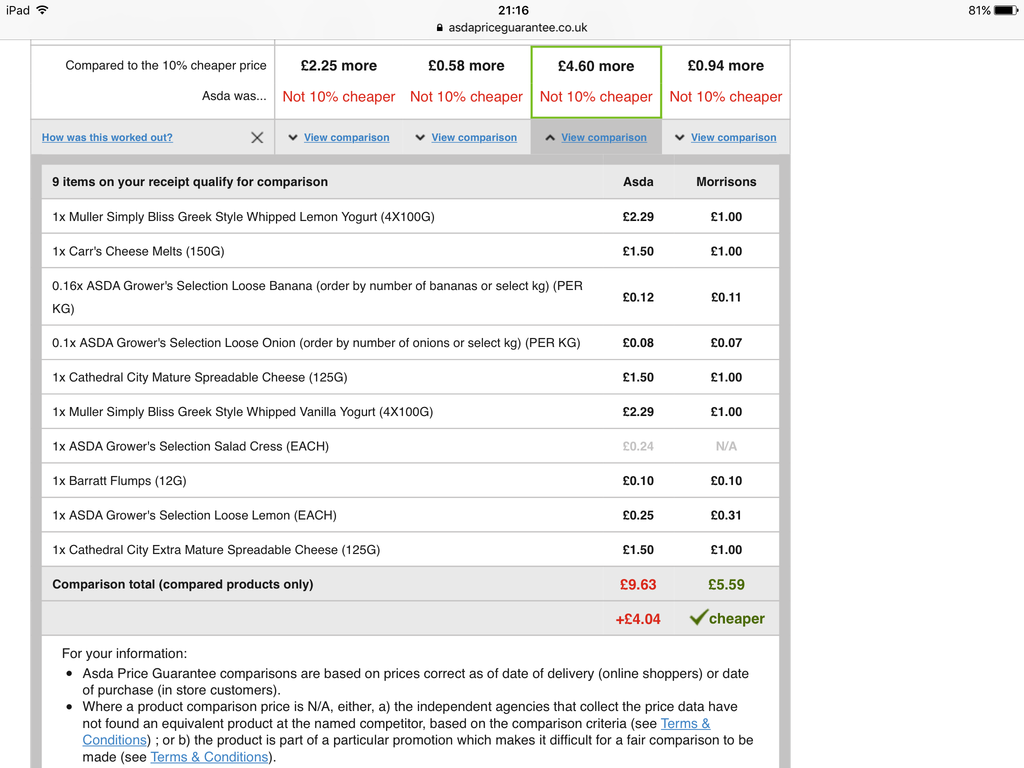Select Muller Whipped Vanilla Yogurt row

click(x=410, y=412)
